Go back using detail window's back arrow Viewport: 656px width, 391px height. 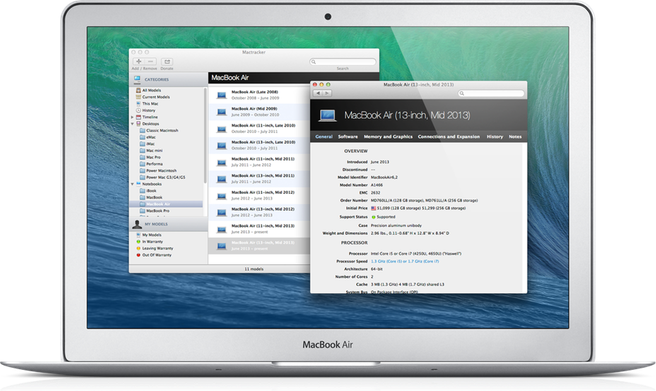pos(318,93)
